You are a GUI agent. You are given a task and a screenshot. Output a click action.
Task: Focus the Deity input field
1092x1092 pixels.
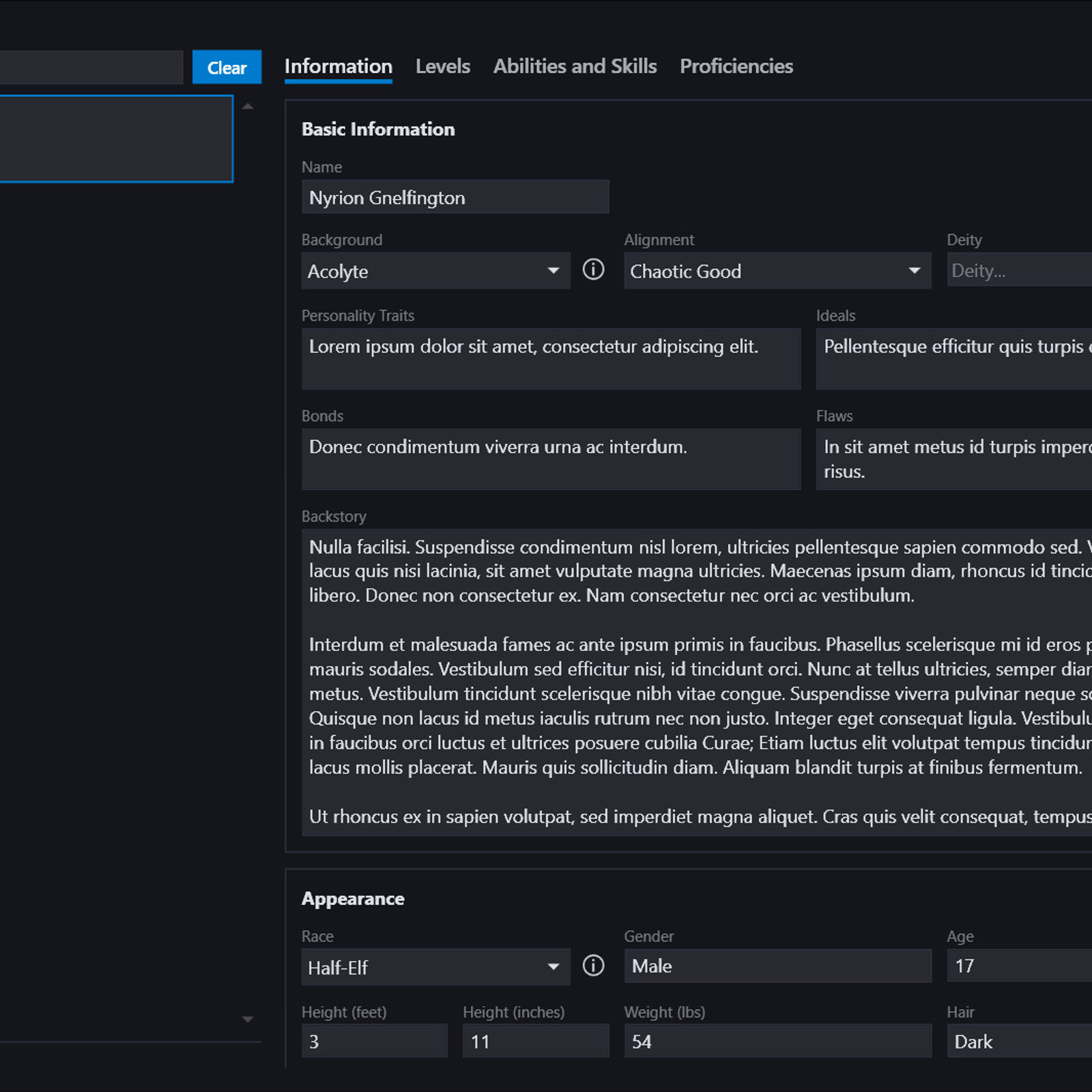1018,271
